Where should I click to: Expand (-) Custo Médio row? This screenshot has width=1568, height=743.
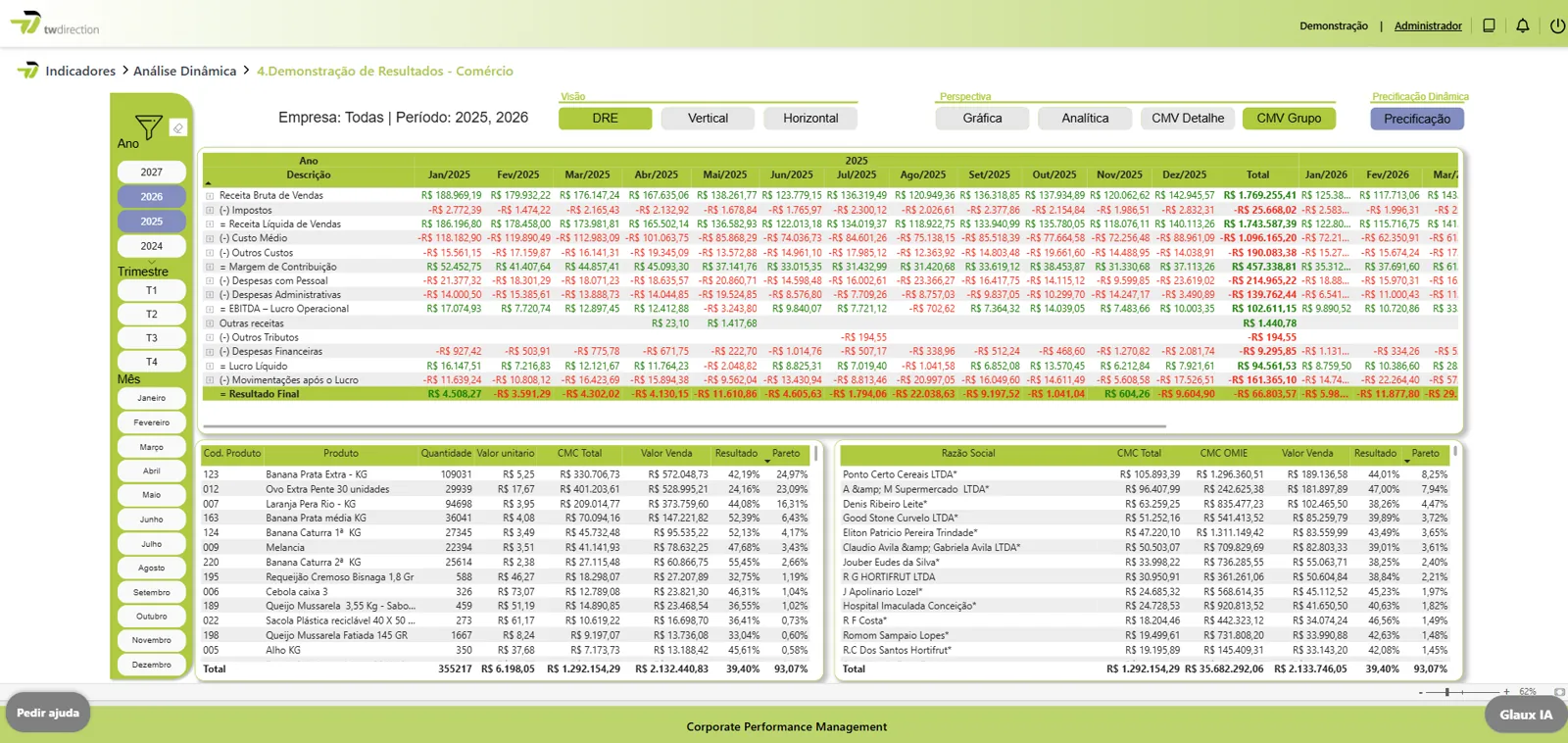210,238
